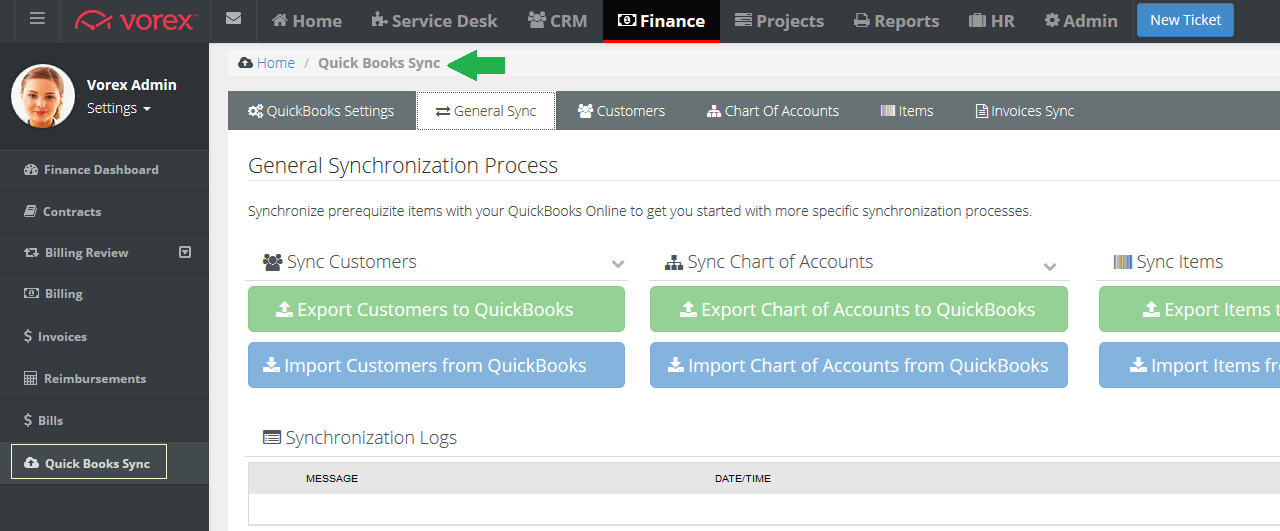The height and width of the screenshot is (531, 1280).
Task: Click the New Ticket button
Action: 1185,20
